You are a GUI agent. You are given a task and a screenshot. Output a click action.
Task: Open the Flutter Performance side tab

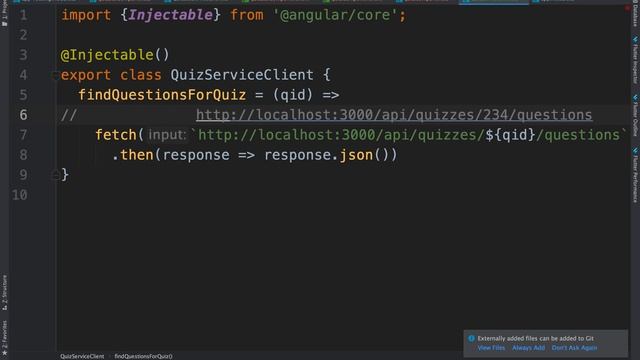click(635, 176)
